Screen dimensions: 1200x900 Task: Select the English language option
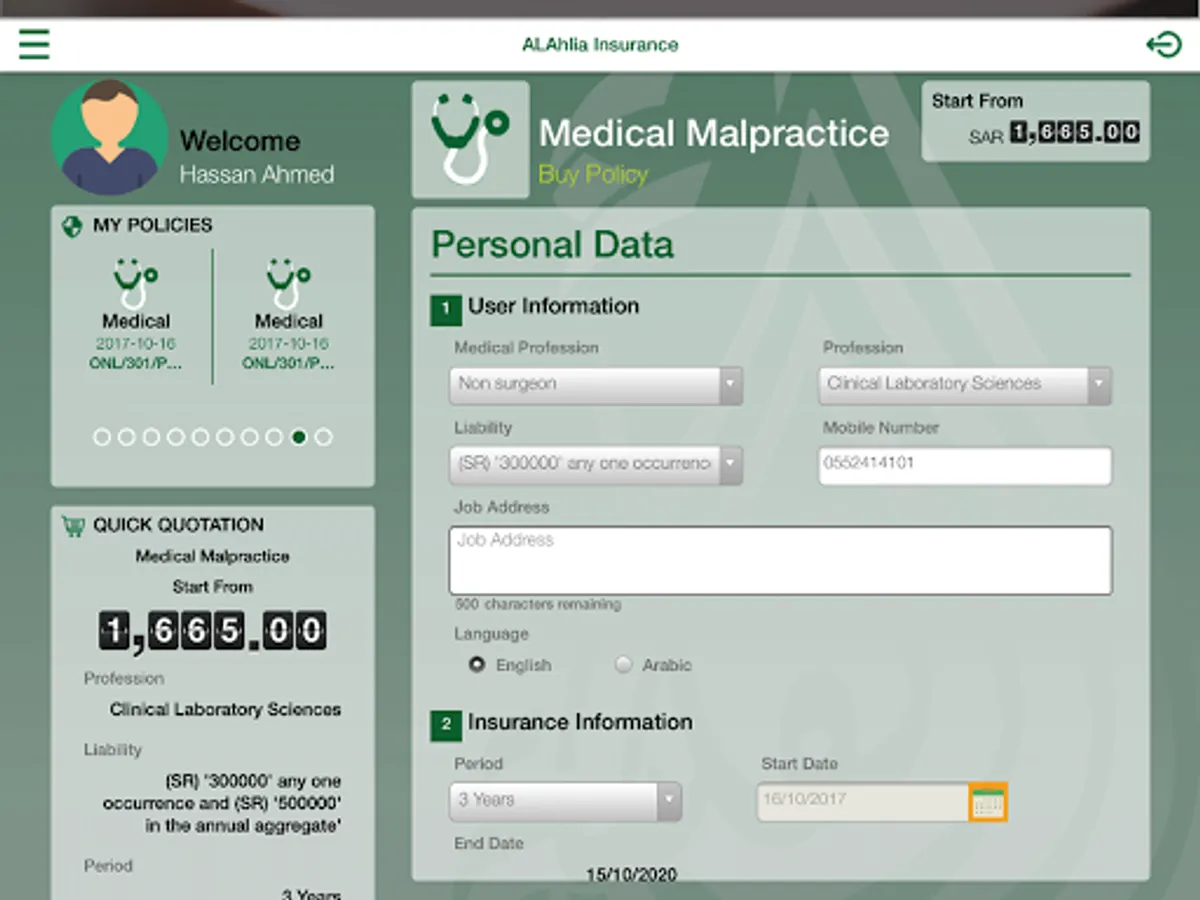(477, 665)
